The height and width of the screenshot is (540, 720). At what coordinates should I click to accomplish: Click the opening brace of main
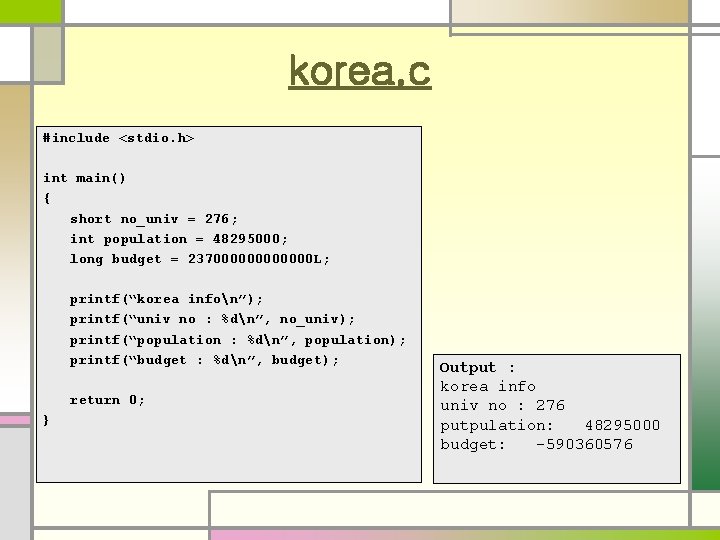pos(46,198)
